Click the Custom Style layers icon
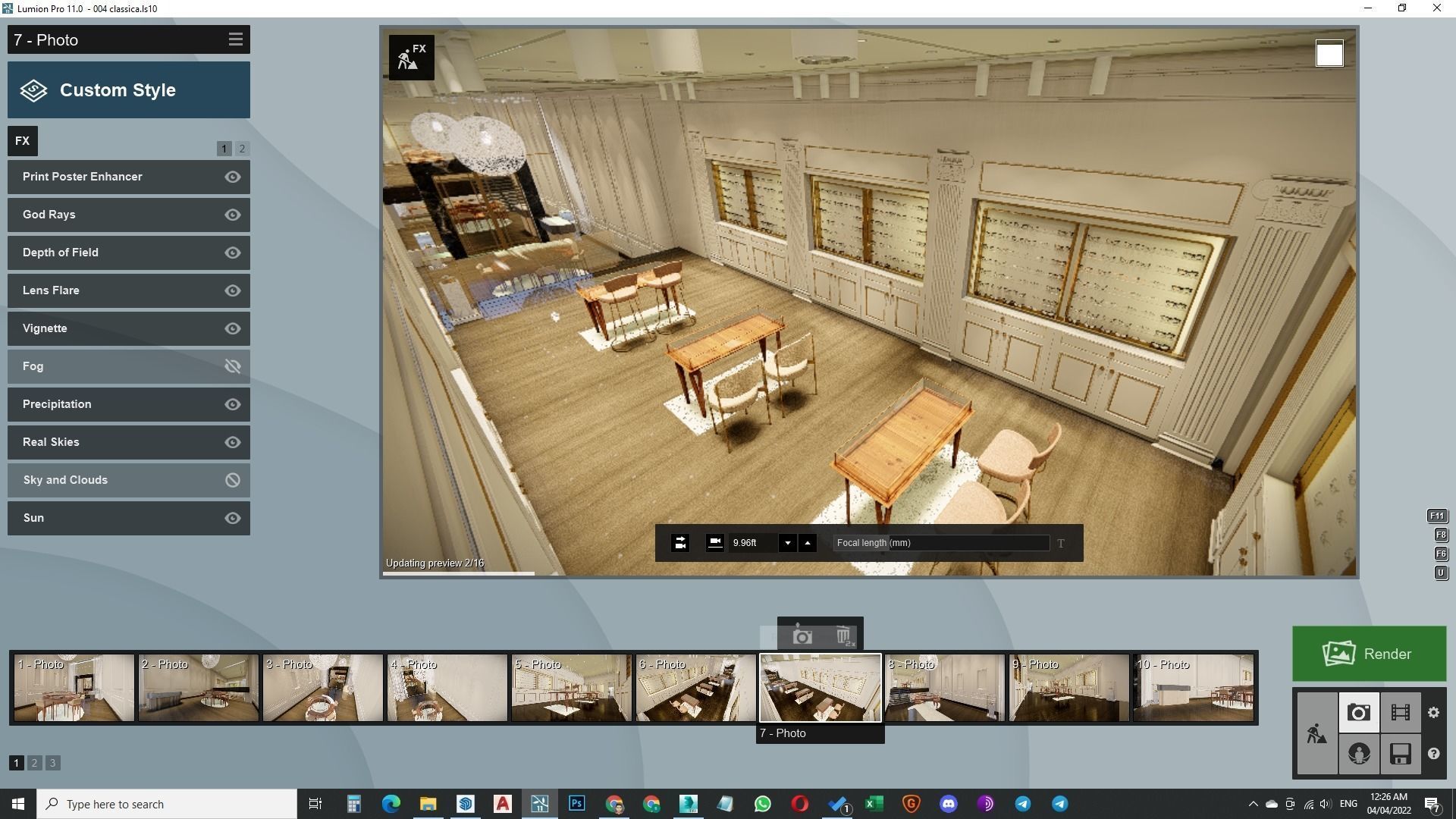1456x819 pixels. tap(33, 90)
